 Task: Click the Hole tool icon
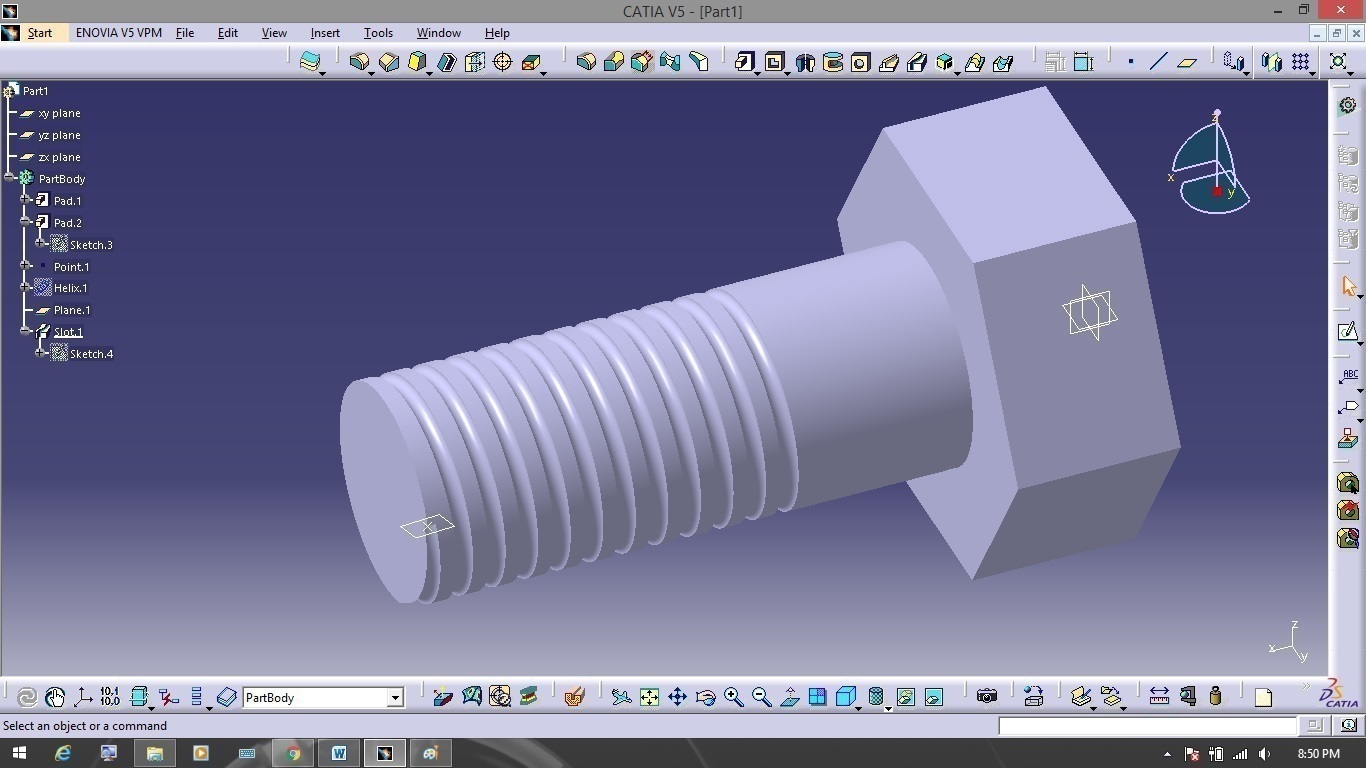pyautogui.click(x=860, y=63)
